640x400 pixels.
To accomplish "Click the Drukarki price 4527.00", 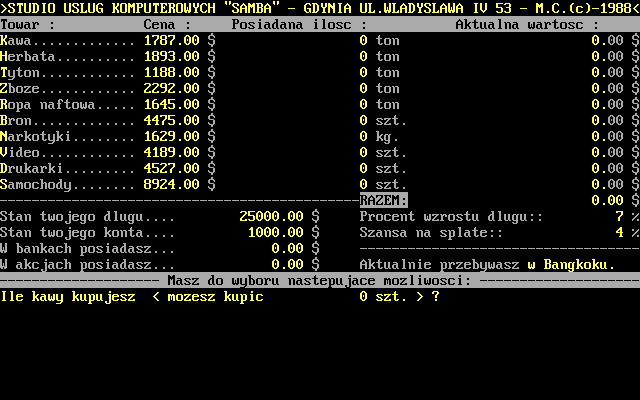I will tap(172, 169).
